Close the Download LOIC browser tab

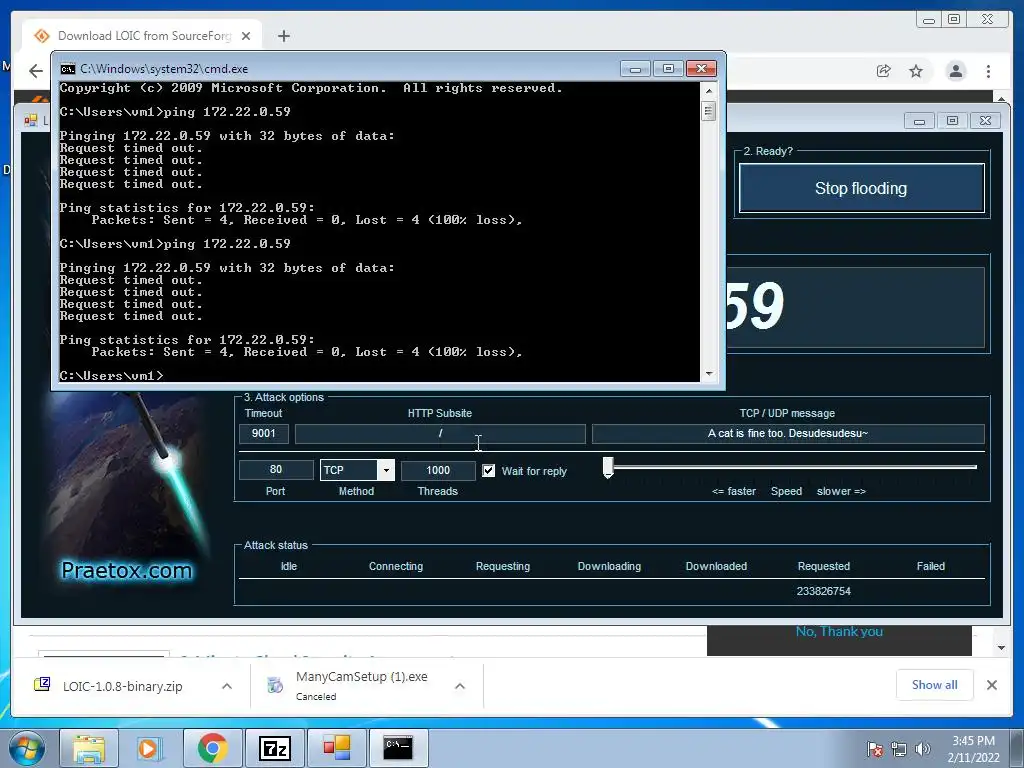click(246, 36)
